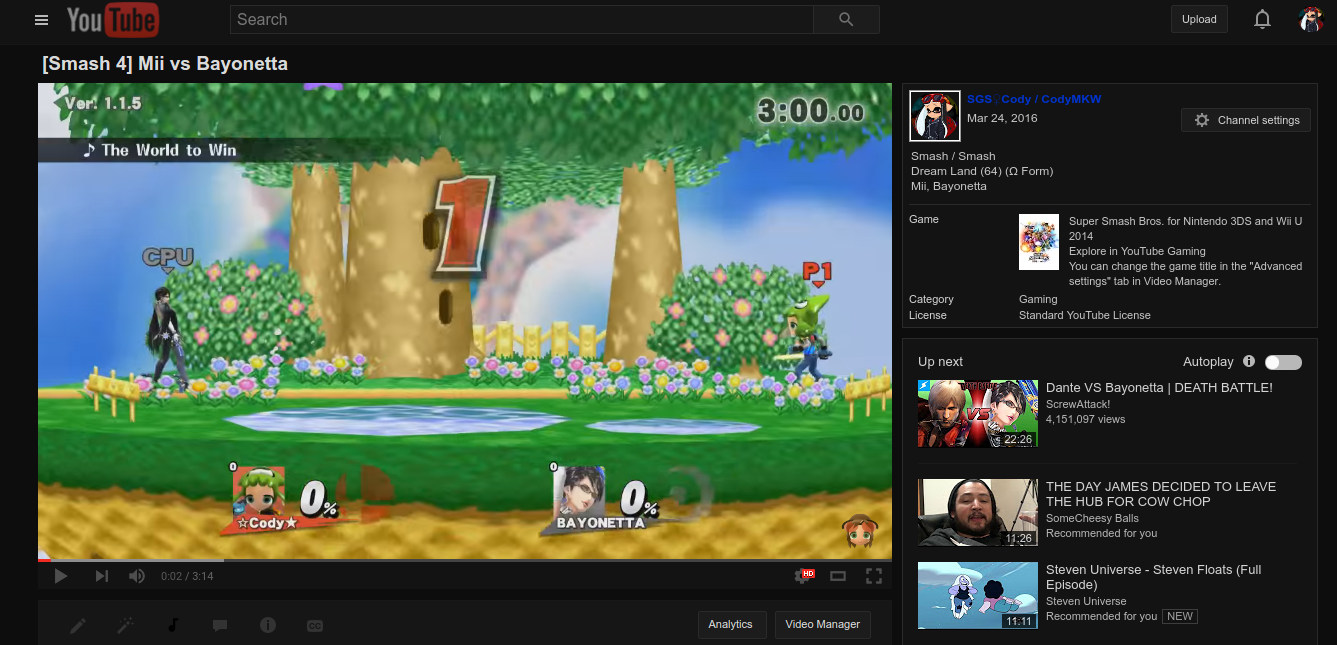Click inside the video player frame
Image resolution: width=1337 pixels, height=645 pixels.
[x=465, y=321]
